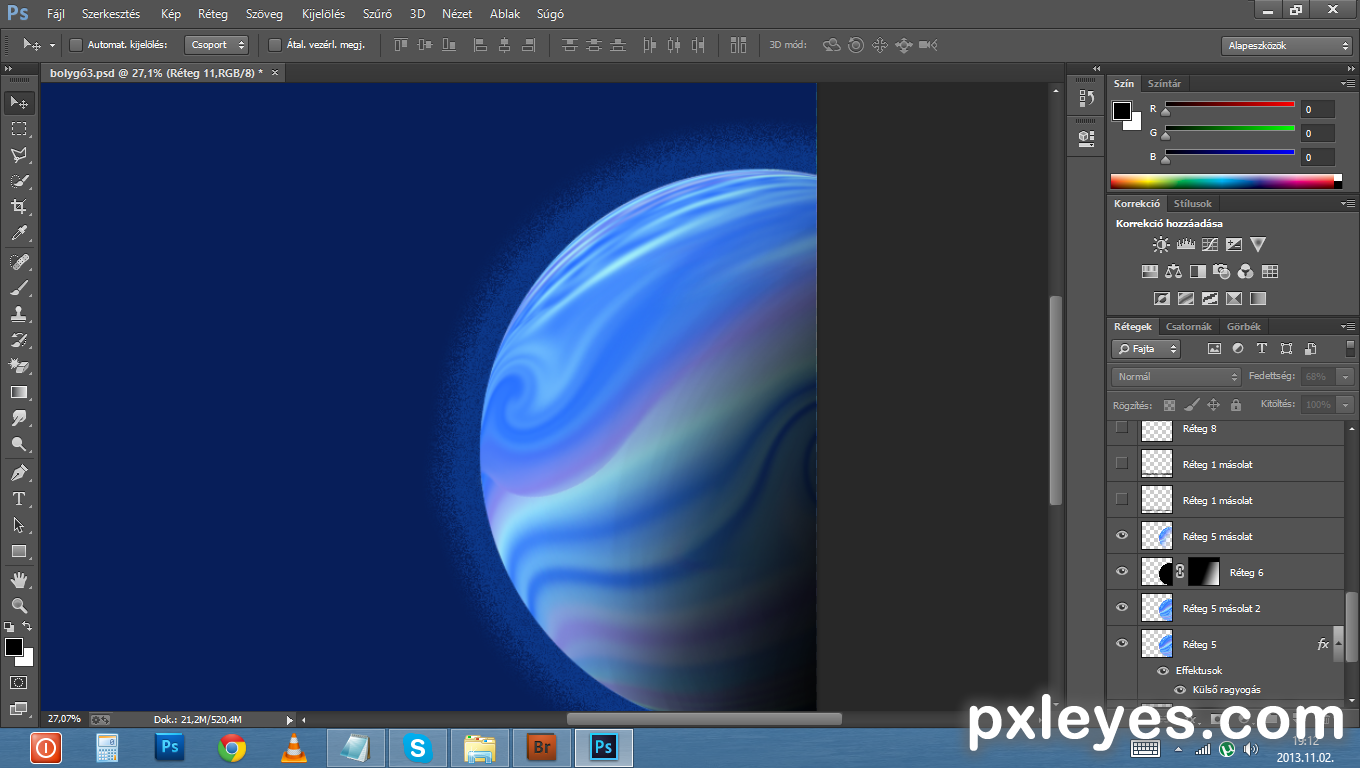Select the Dodge tool
The image size is (1360, 768).
point(19,444)
